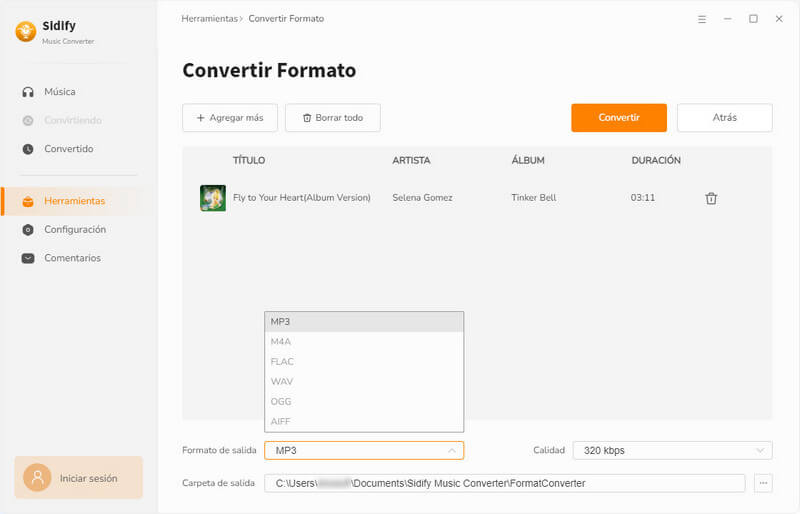Select track title Fly to Your Heart

[x=302, y=198]
